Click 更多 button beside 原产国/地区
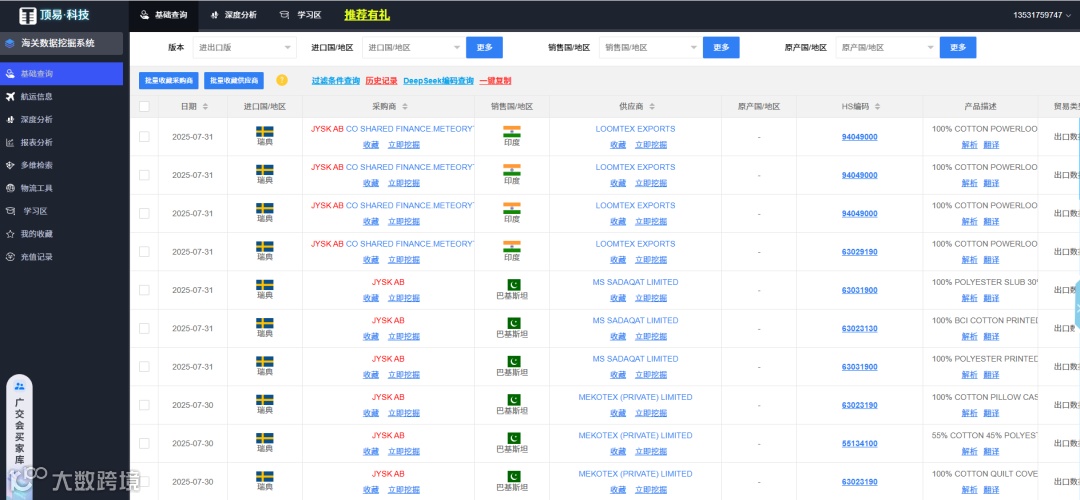The image size is (1080, 500). (x=958, y=48)
